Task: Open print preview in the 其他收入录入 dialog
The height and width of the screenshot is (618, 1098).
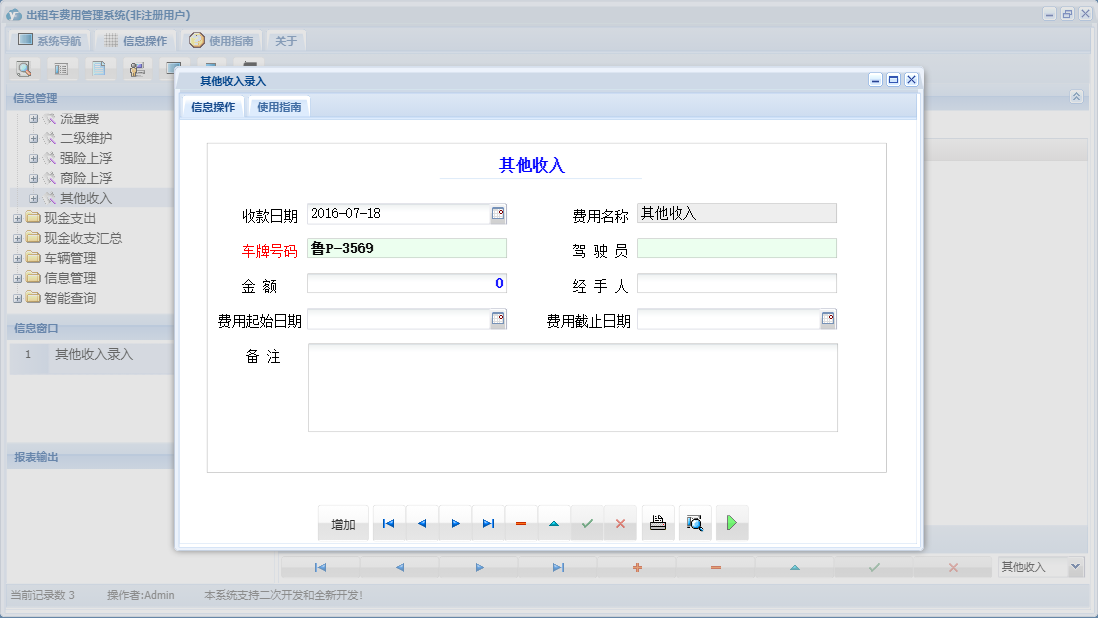Action: click(694, 522)
